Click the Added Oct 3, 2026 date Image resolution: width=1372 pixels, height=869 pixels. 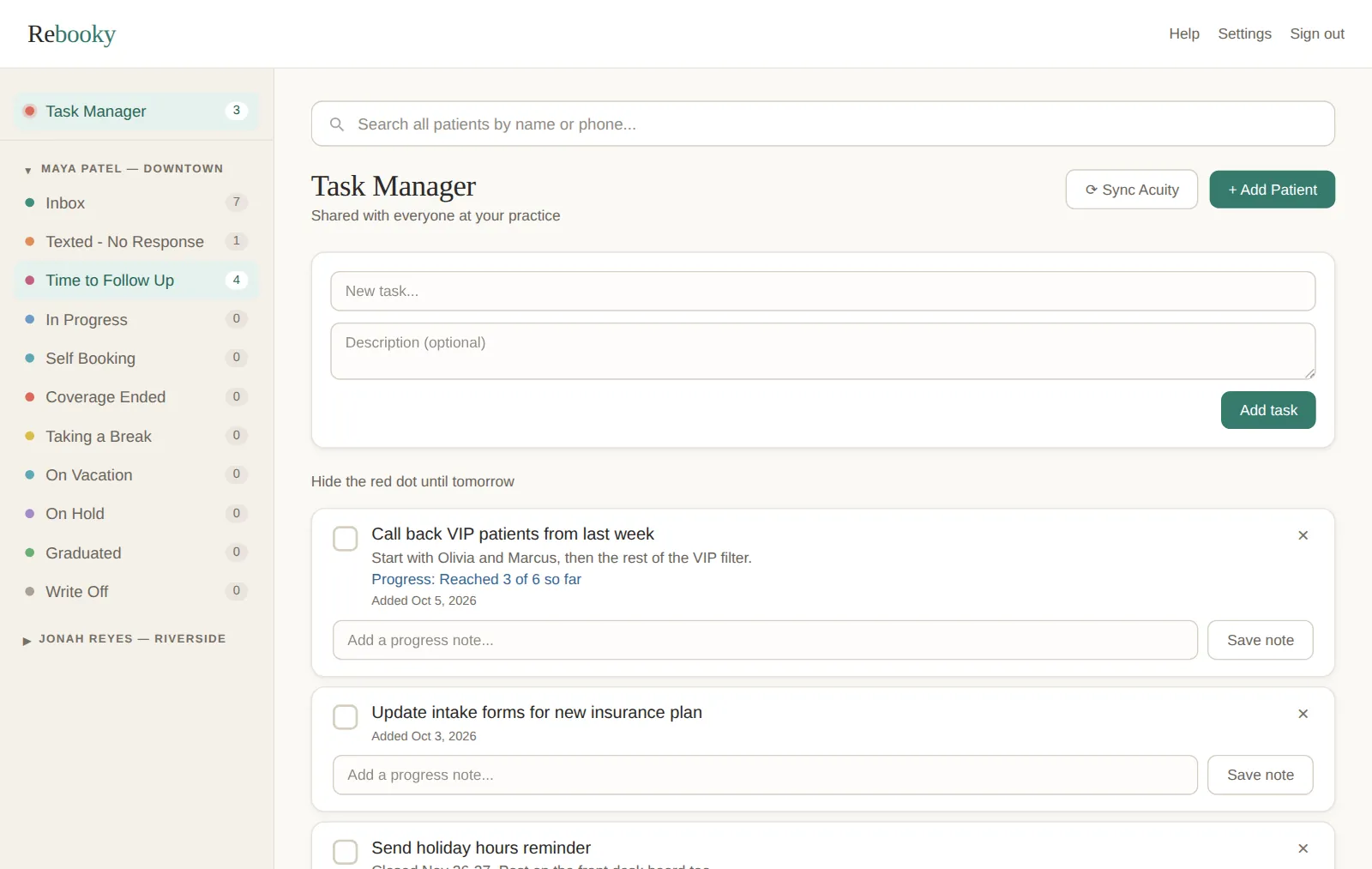coord(424,736)
